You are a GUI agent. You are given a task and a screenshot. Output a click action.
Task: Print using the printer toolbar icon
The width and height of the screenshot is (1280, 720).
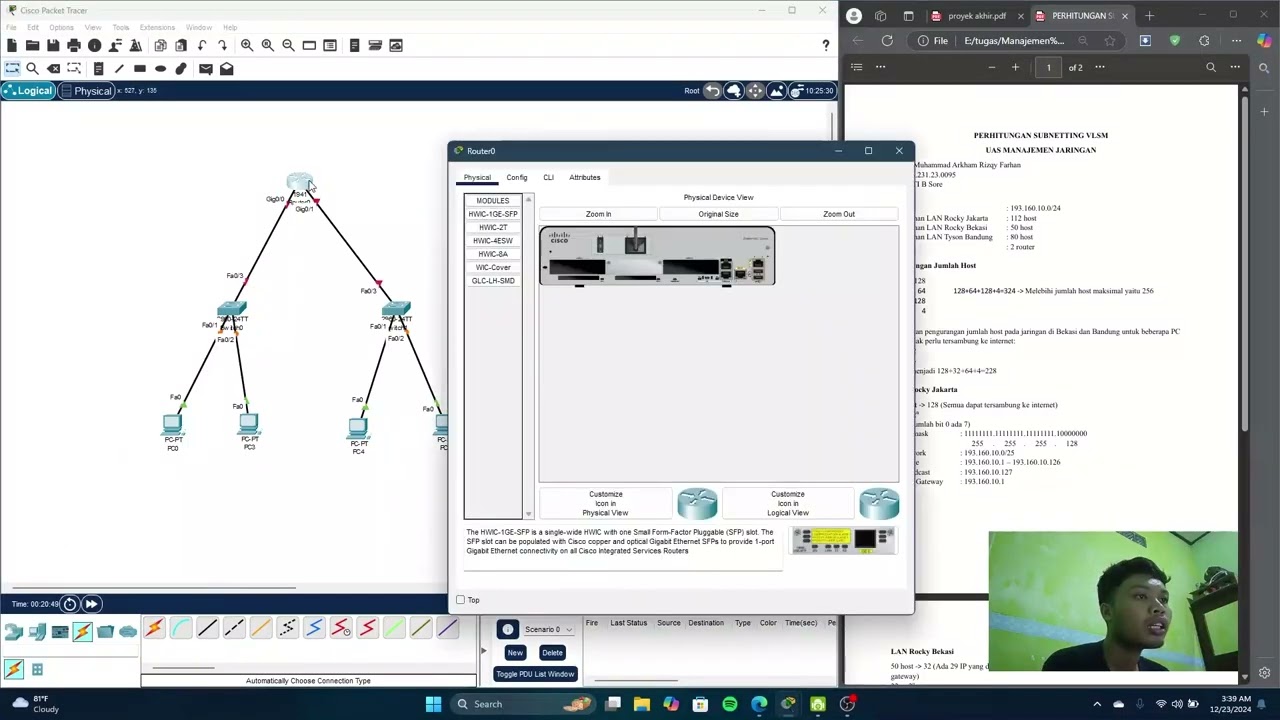[74, 45]
